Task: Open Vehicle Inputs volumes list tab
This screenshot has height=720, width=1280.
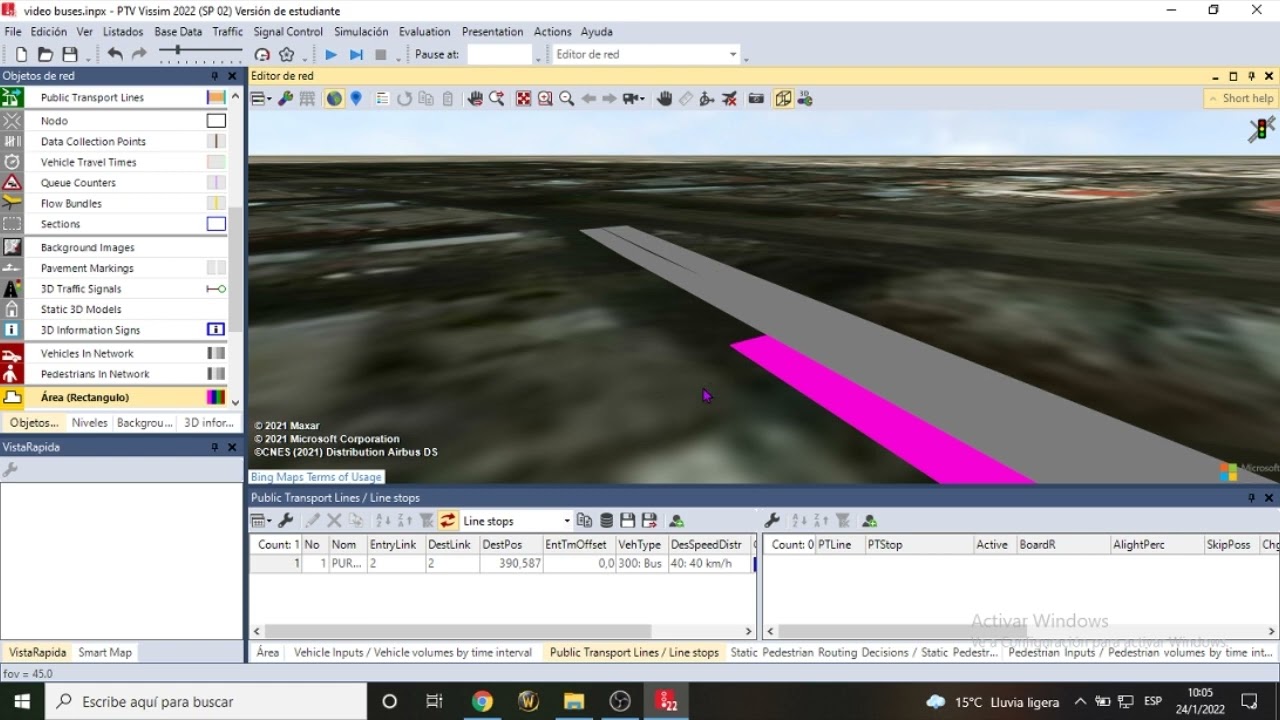Action: (413, 653)
